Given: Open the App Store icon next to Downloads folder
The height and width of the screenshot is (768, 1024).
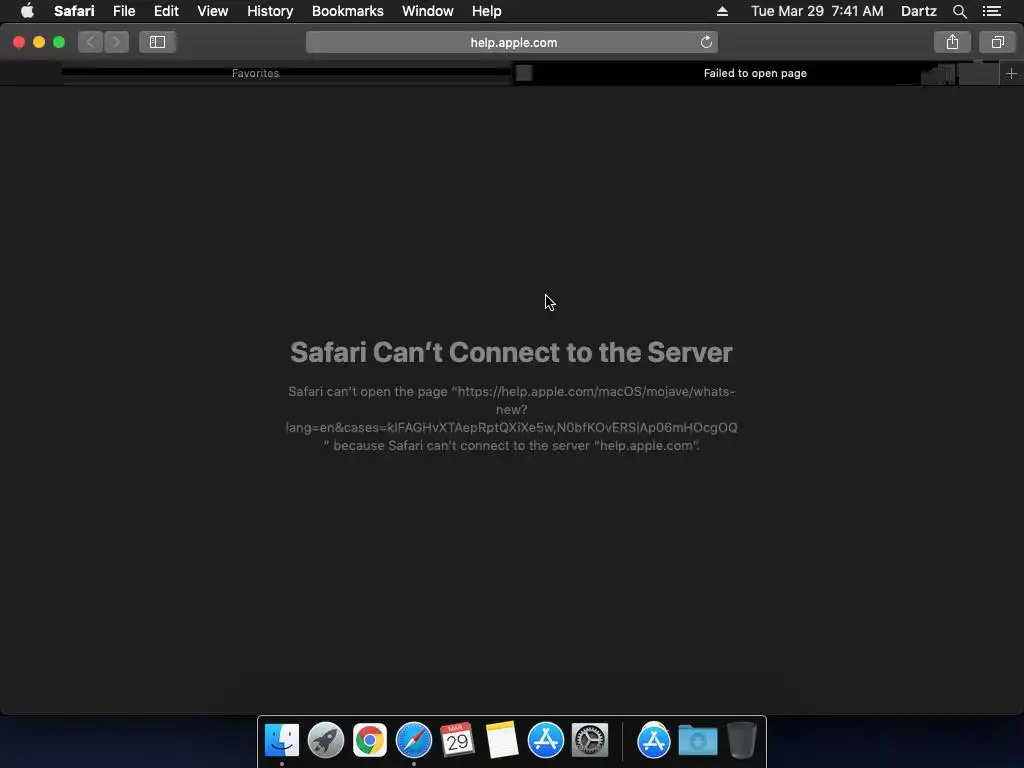Looking at the screenshot, I should click(x=654, y=740).
